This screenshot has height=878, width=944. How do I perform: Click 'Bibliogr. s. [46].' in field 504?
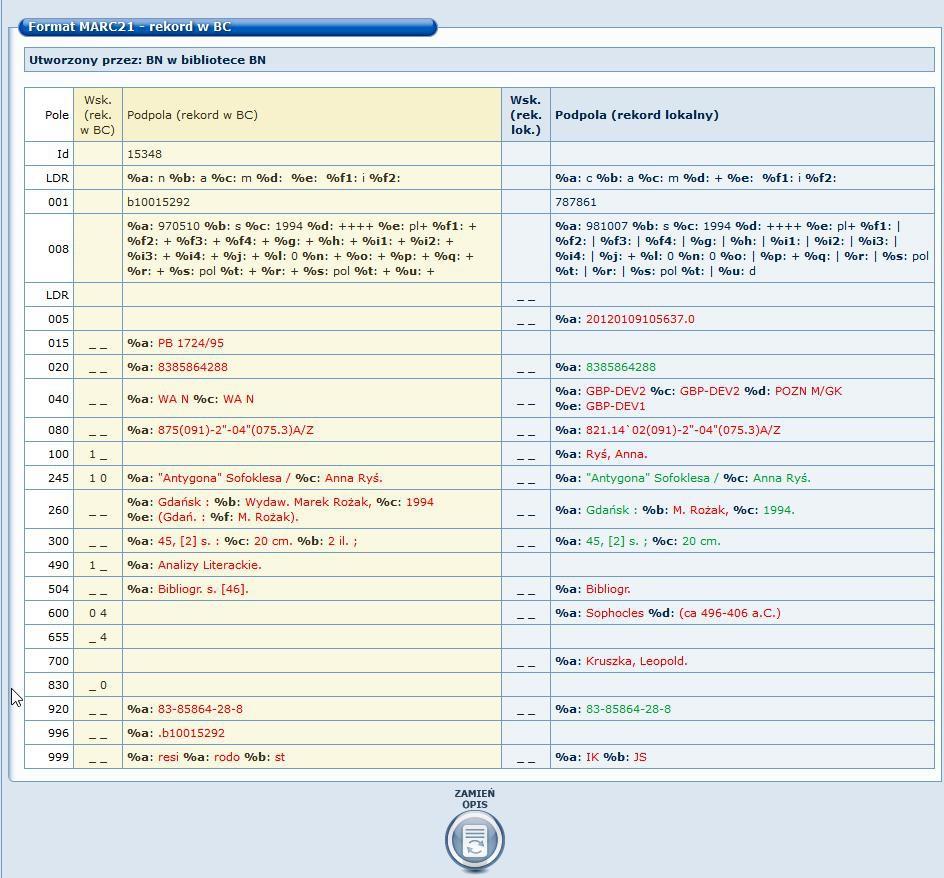[x=203, y=590]
